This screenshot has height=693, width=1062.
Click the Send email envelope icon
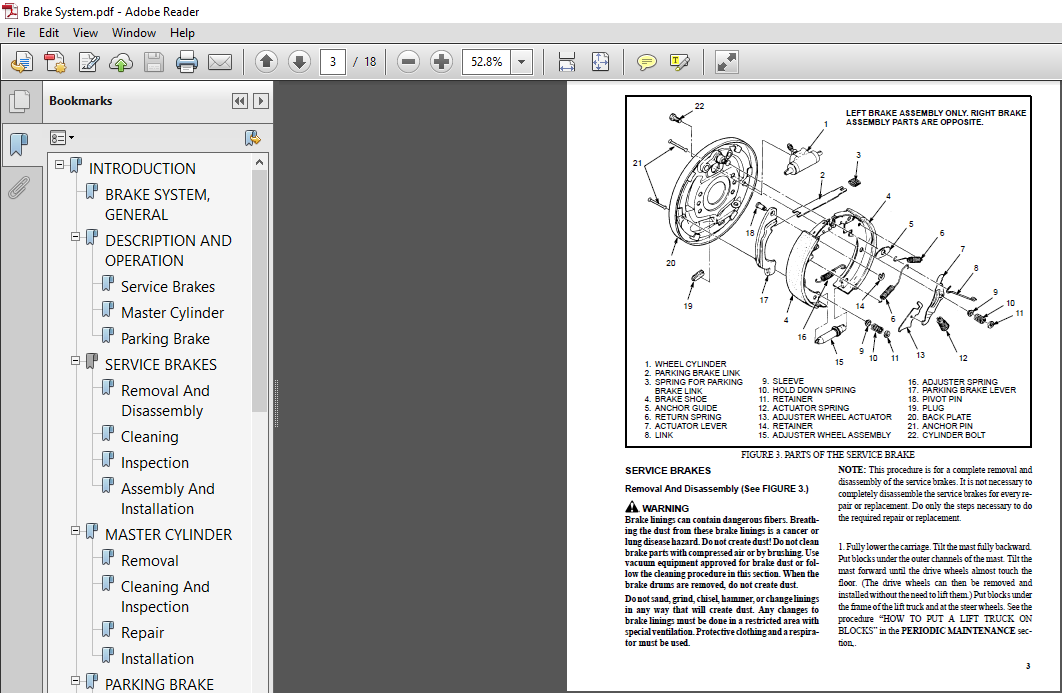[219, 62]
